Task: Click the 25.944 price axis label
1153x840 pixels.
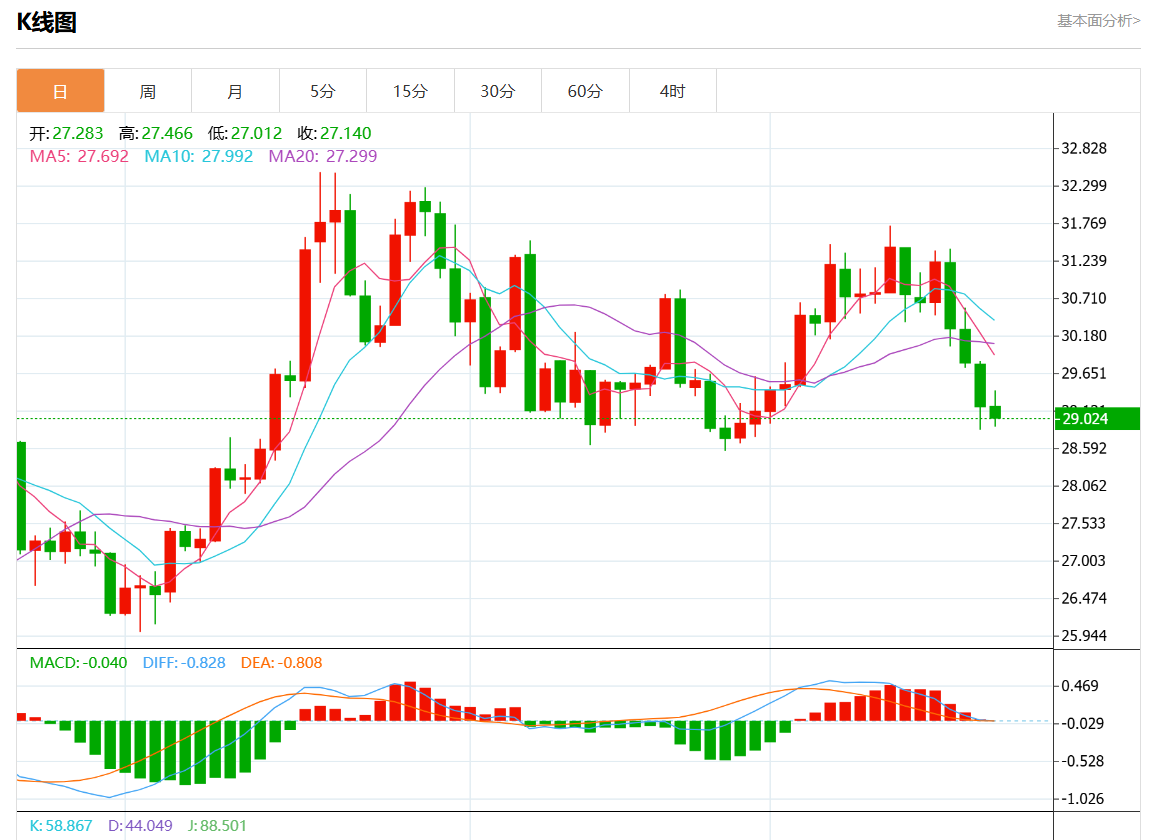Action: tap(1084, 636)
